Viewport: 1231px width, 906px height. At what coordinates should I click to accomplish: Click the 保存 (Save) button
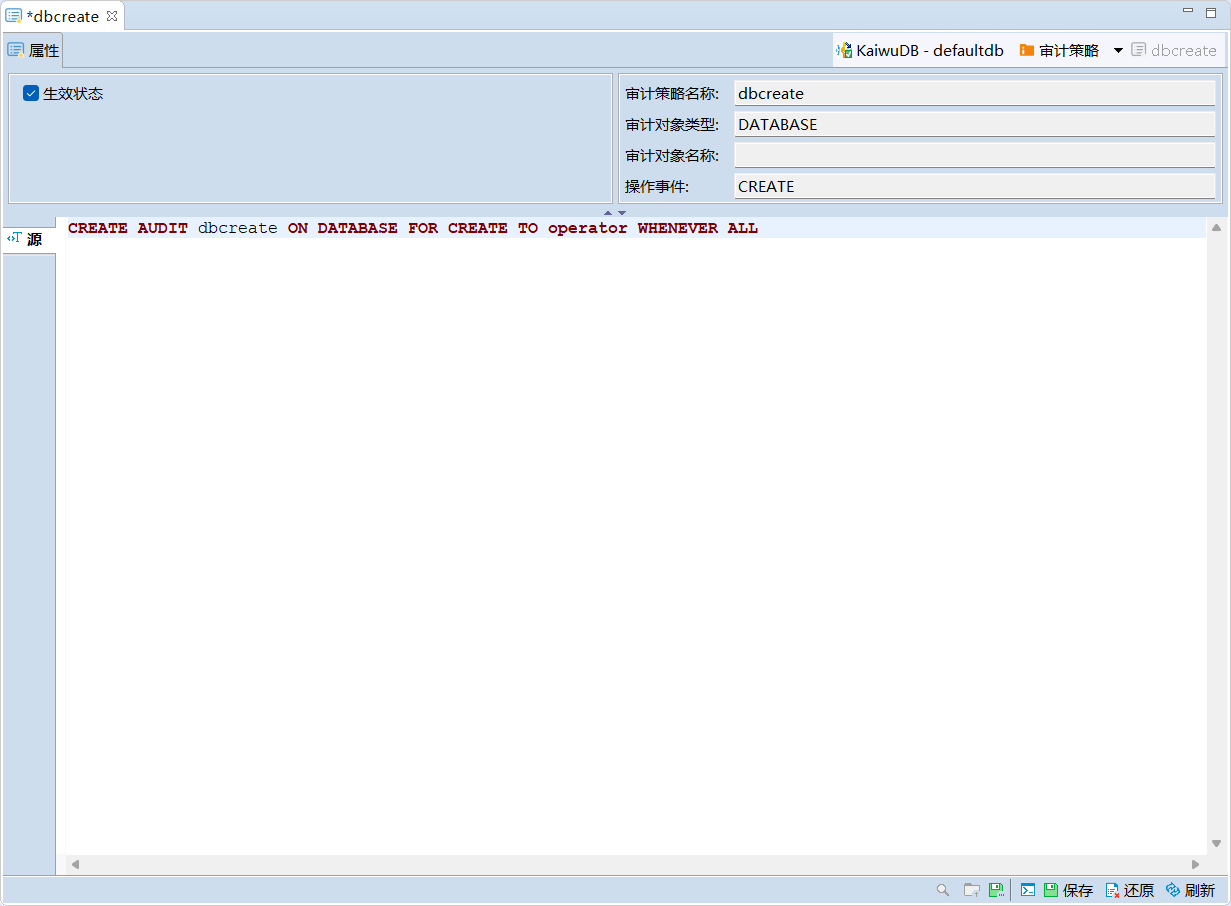(x=1068, y=890)
